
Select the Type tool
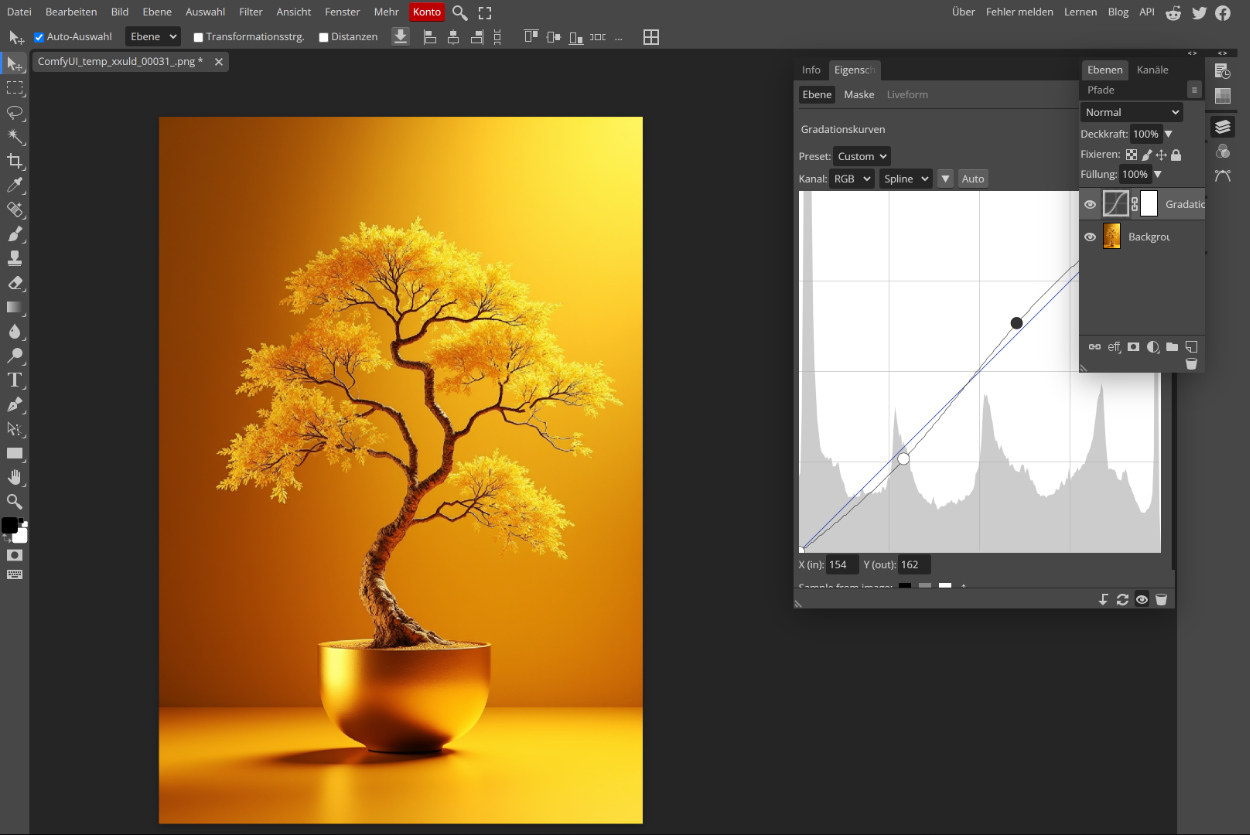(x=15, y=380)
